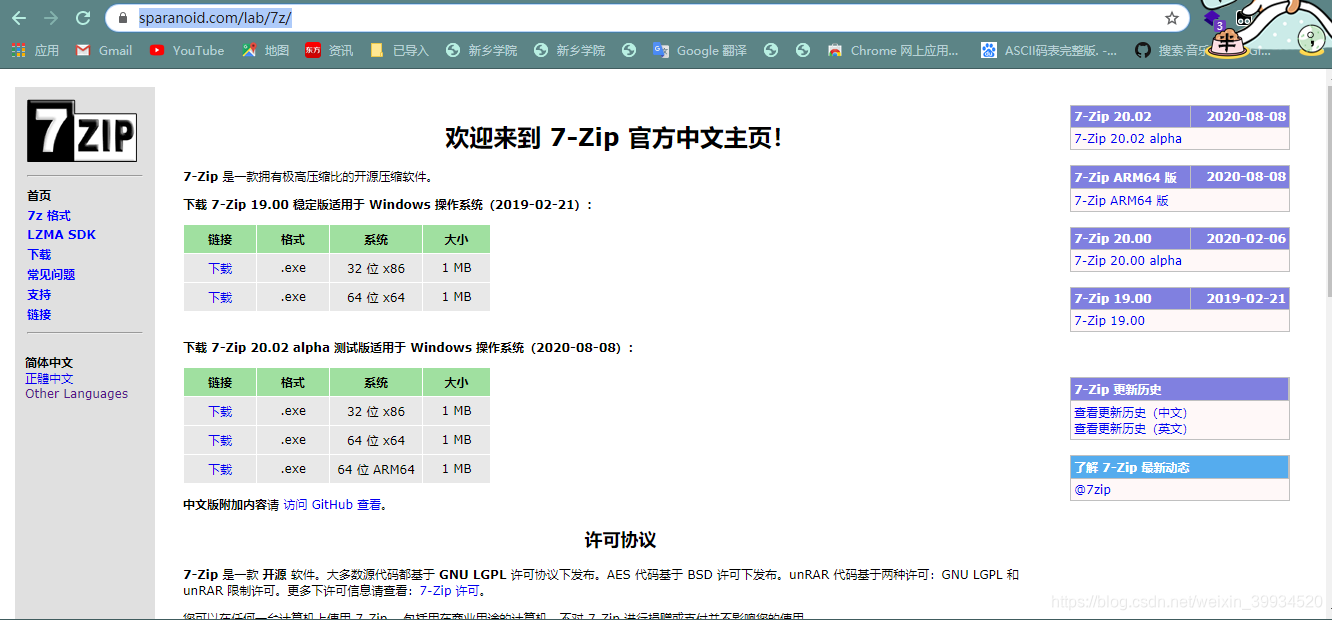Open the 7-Zip 20.02 alpha news link

coord(1128,139)
